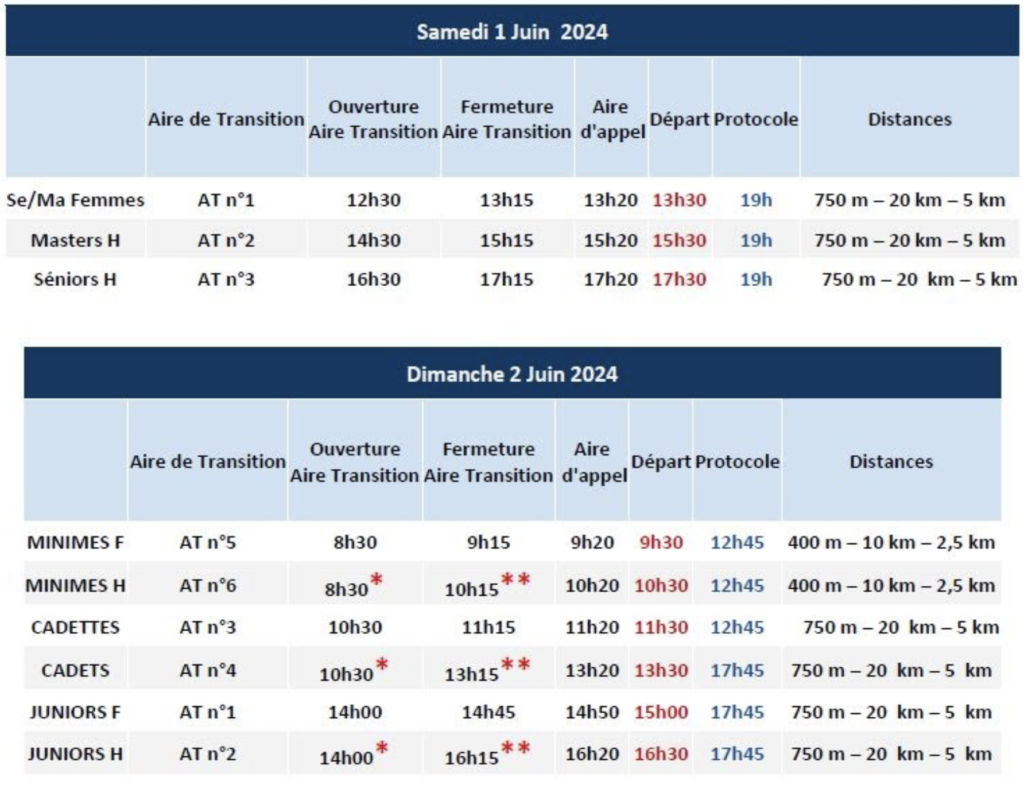The height and width of the screenshot is (785, 1024).
Task: Click the 'Protocole' header in the Sunday table
Action: point(737,462)
